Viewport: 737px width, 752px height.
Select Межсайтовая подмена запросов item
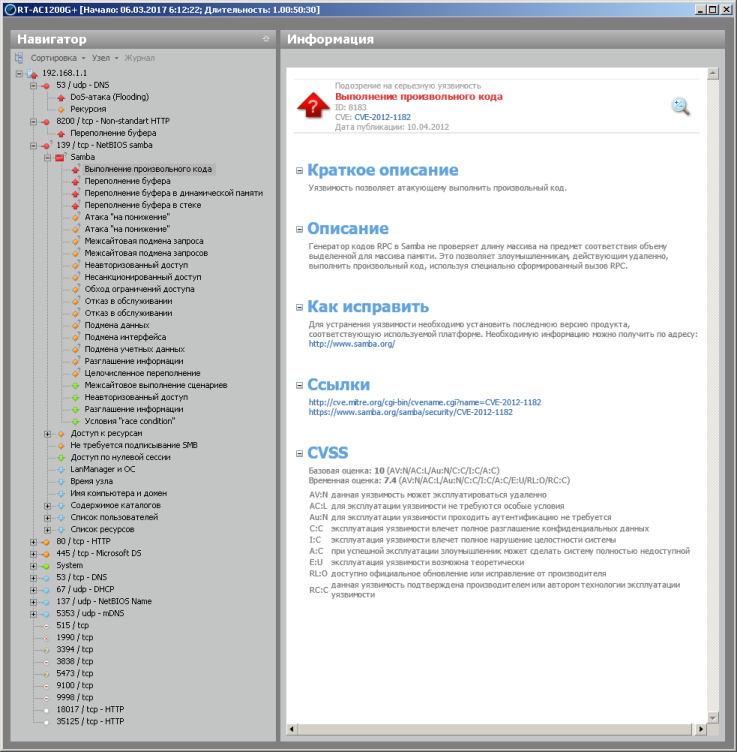[146, 253]
